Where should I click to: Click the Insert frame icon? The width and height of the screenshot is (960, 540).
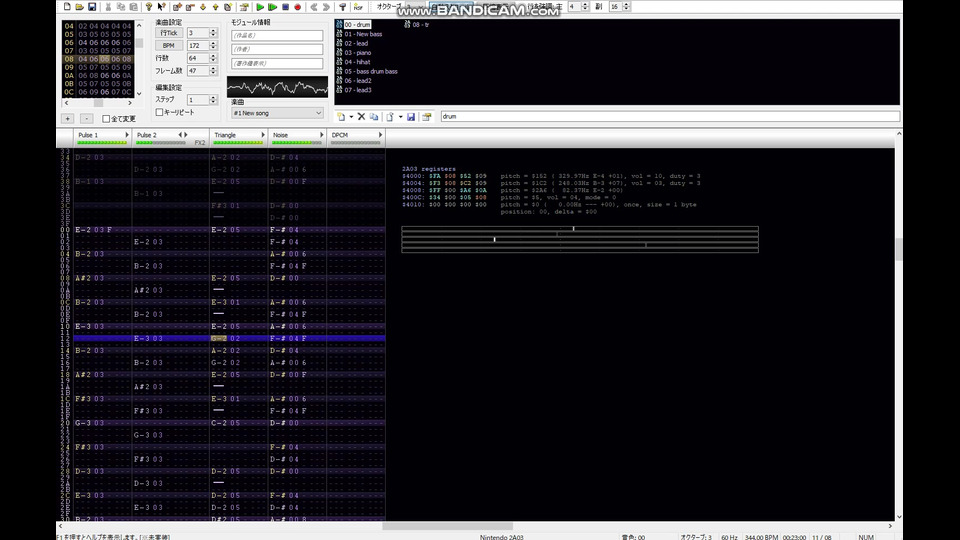[x=178, y=7]
